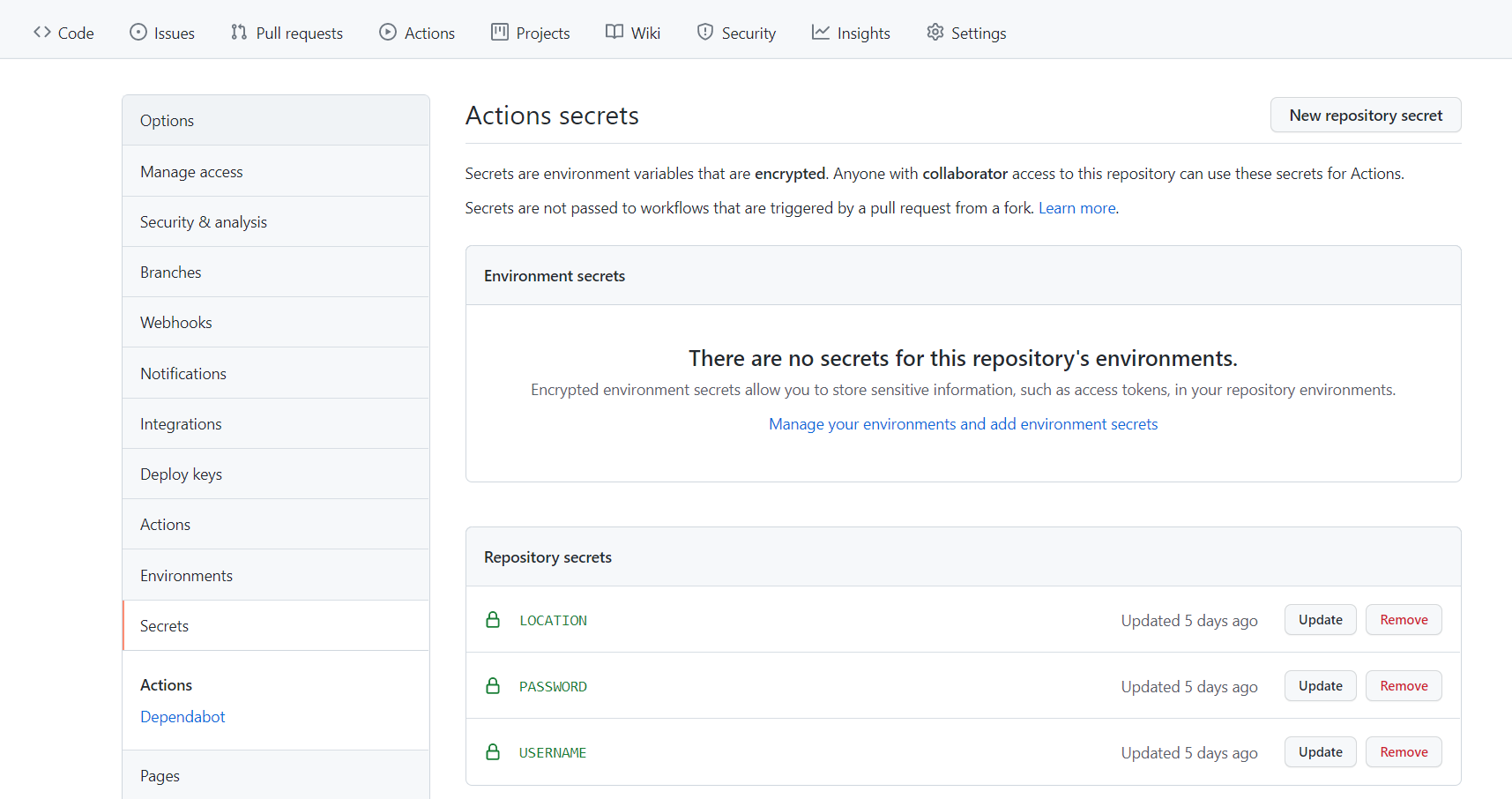Select Webhooks from the settings sidebar
The width and height of the screenshot is (1512, 799).
176,323
